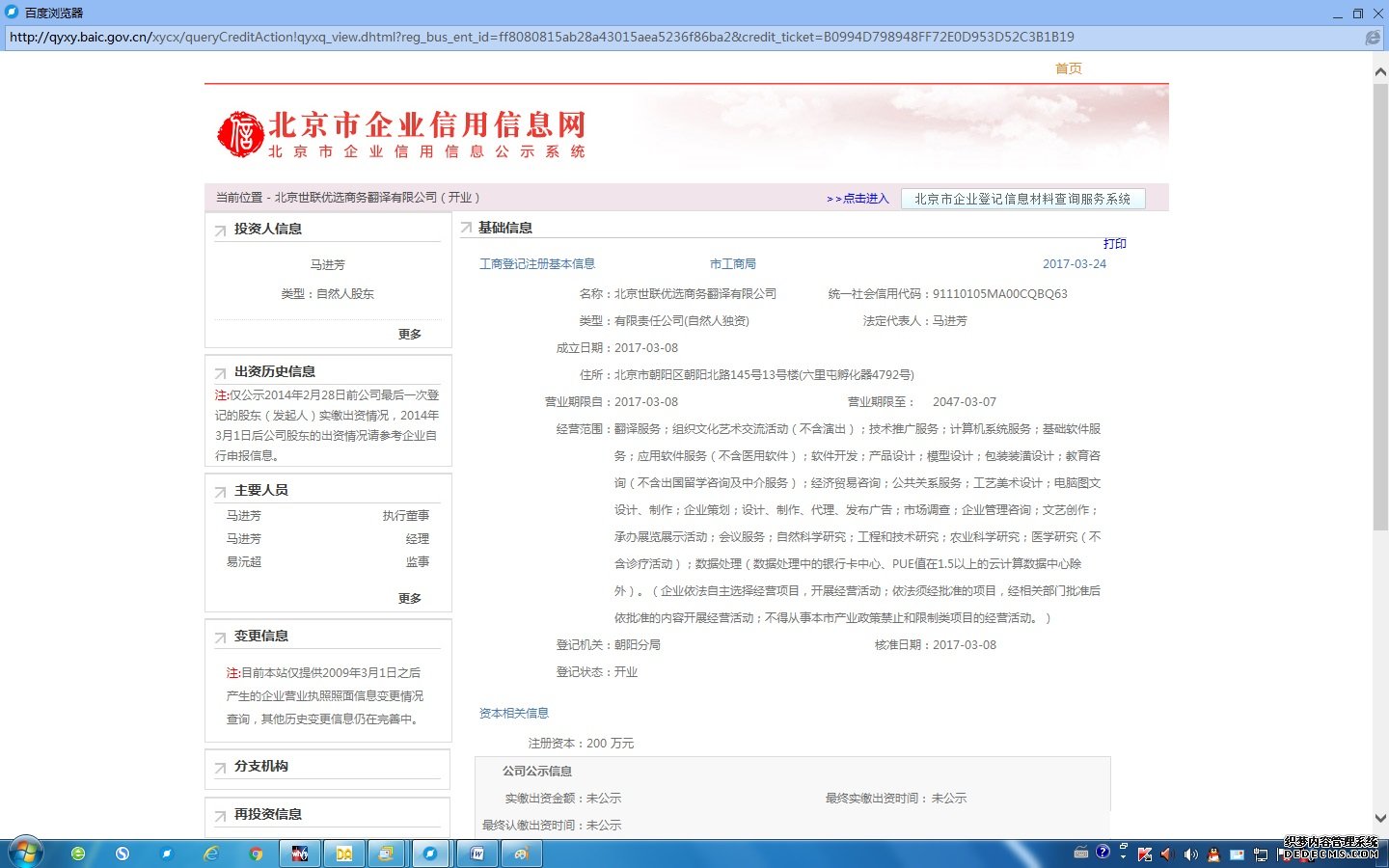The width and height of the screenshot is (1389, 868).
Task: Select the 工商登记注册基本信息 tab
Action: click(537, 264)
